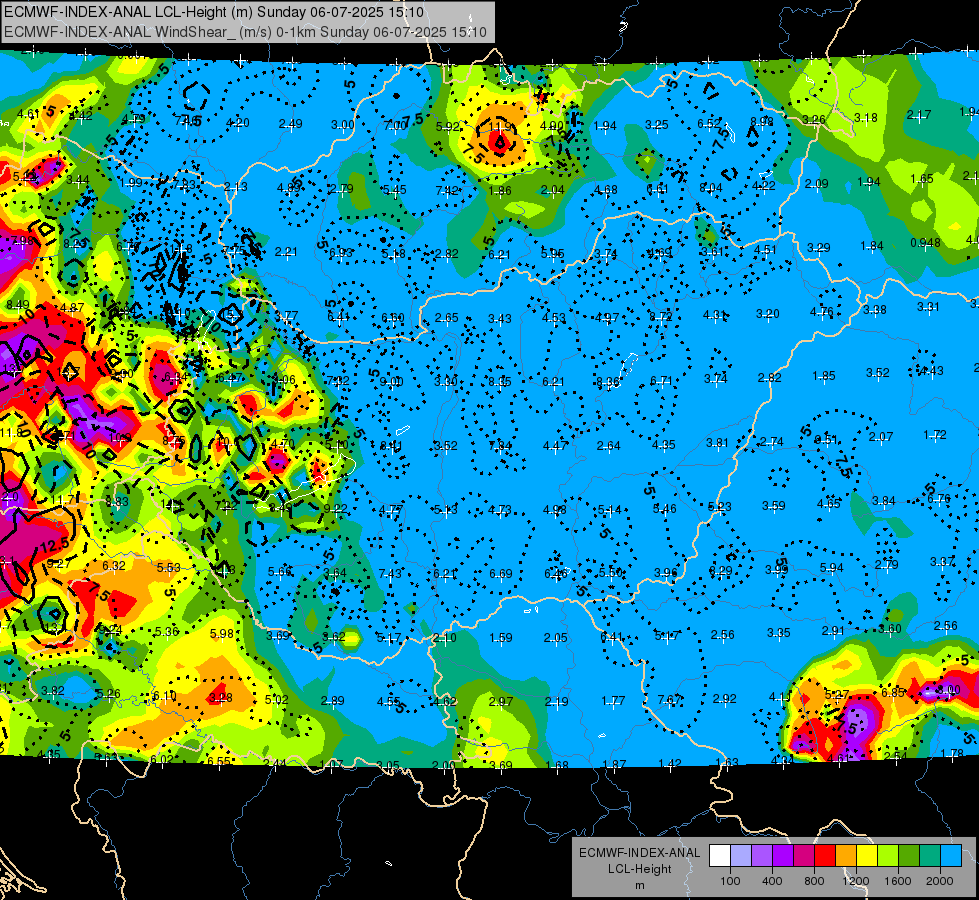Click the wind shear value 3.18

pos(866,117)
